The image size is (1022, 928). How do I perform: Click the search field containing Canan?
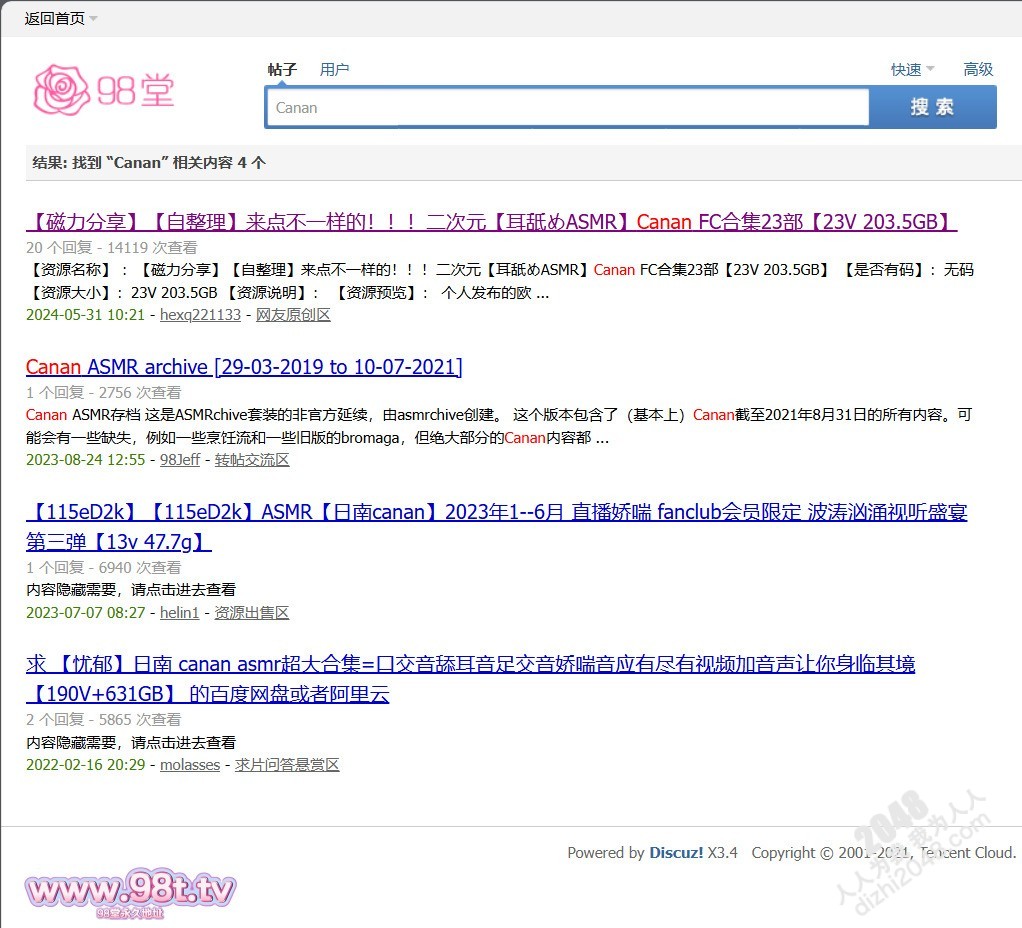pyautogui.click(x=567, y=108)
